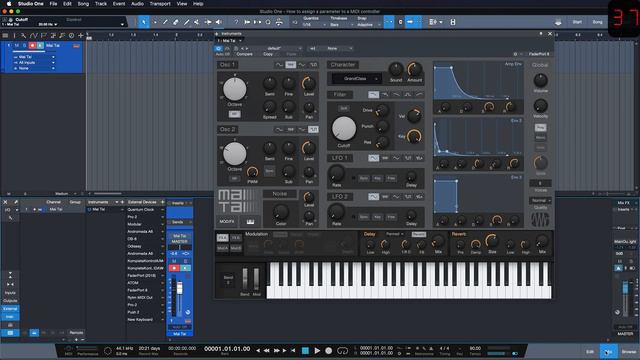Viewport: 640px width, 360px height.
Task: Rewind using the transport rewind button
Action: click(267, 350)
